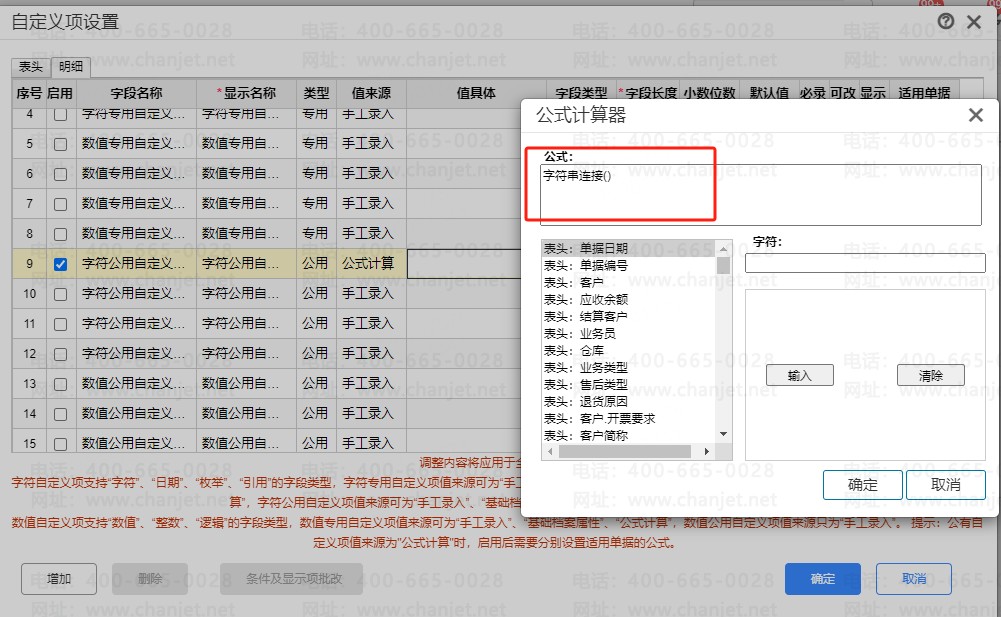
Task: Toggle the 启用 checkbox in row 5
Action: point(61,144)
